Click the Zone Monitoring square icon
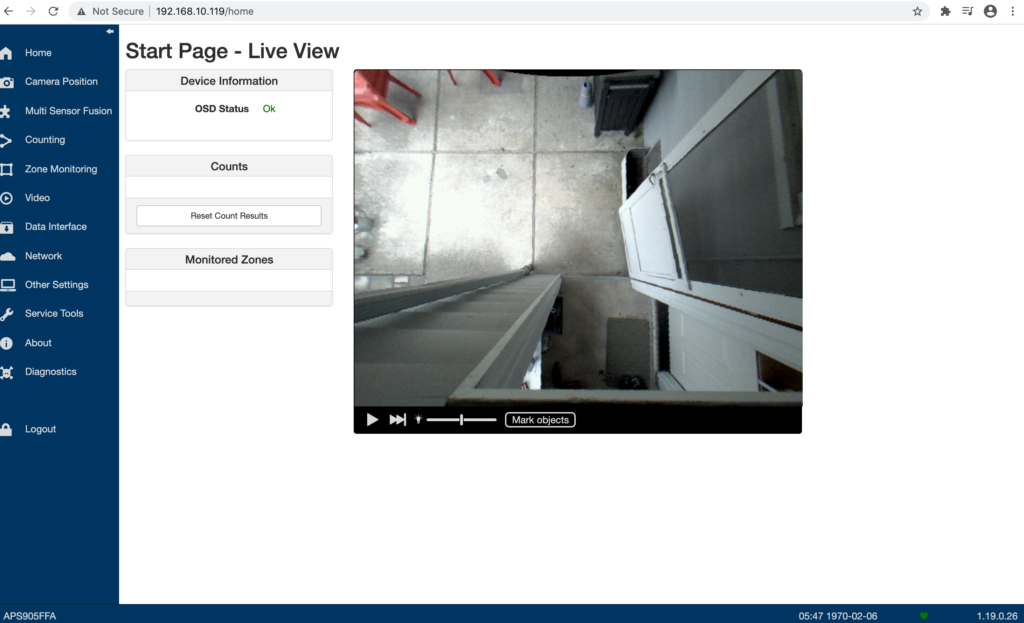Image resolution: width=1024 pixels, height=623 pixels. 7,170
